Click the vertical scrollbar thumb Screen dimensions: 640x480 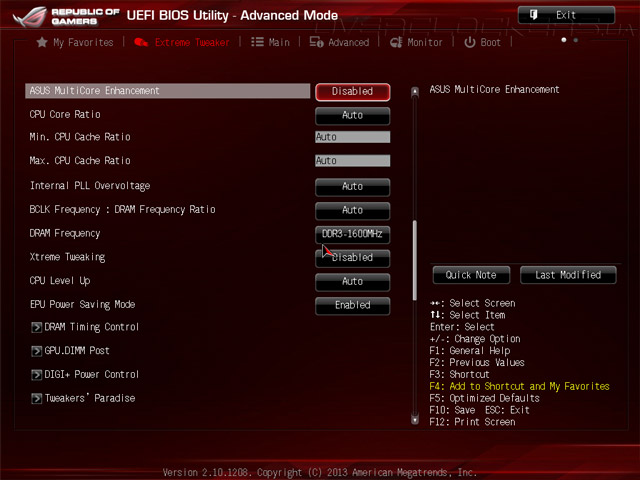point(415,260)
